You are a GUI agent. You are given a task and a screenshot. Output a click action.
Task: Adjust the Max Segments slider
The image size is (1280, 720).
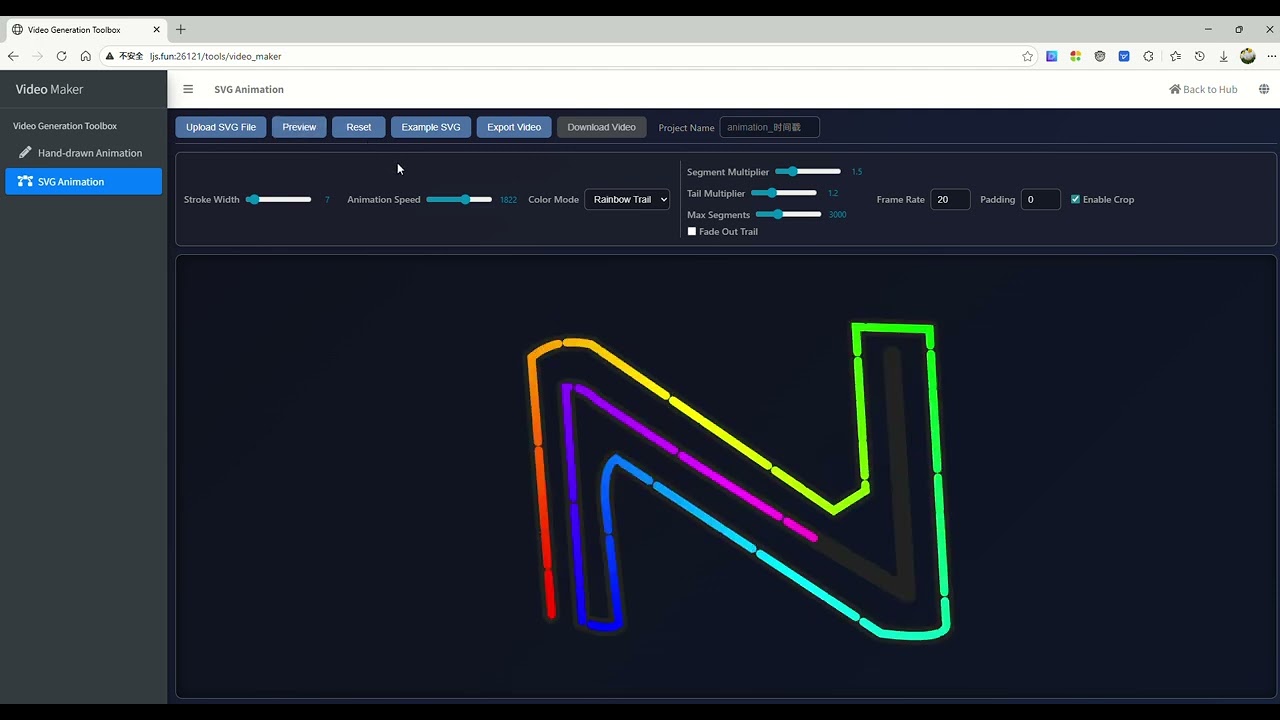pyautogui.click(x=788, y=214)
